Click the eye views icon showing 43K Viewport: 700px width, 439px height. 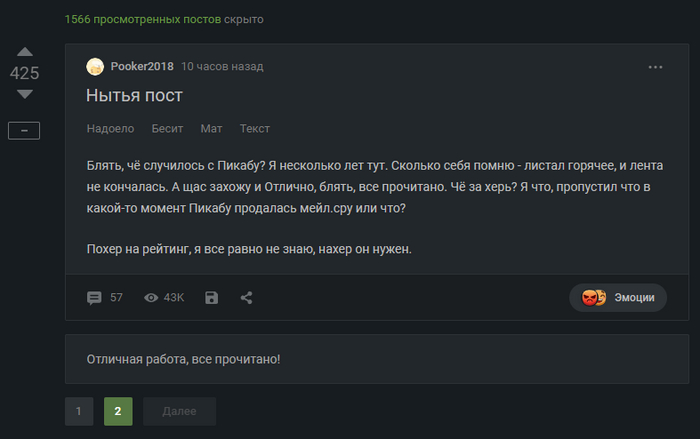point(151,297)
